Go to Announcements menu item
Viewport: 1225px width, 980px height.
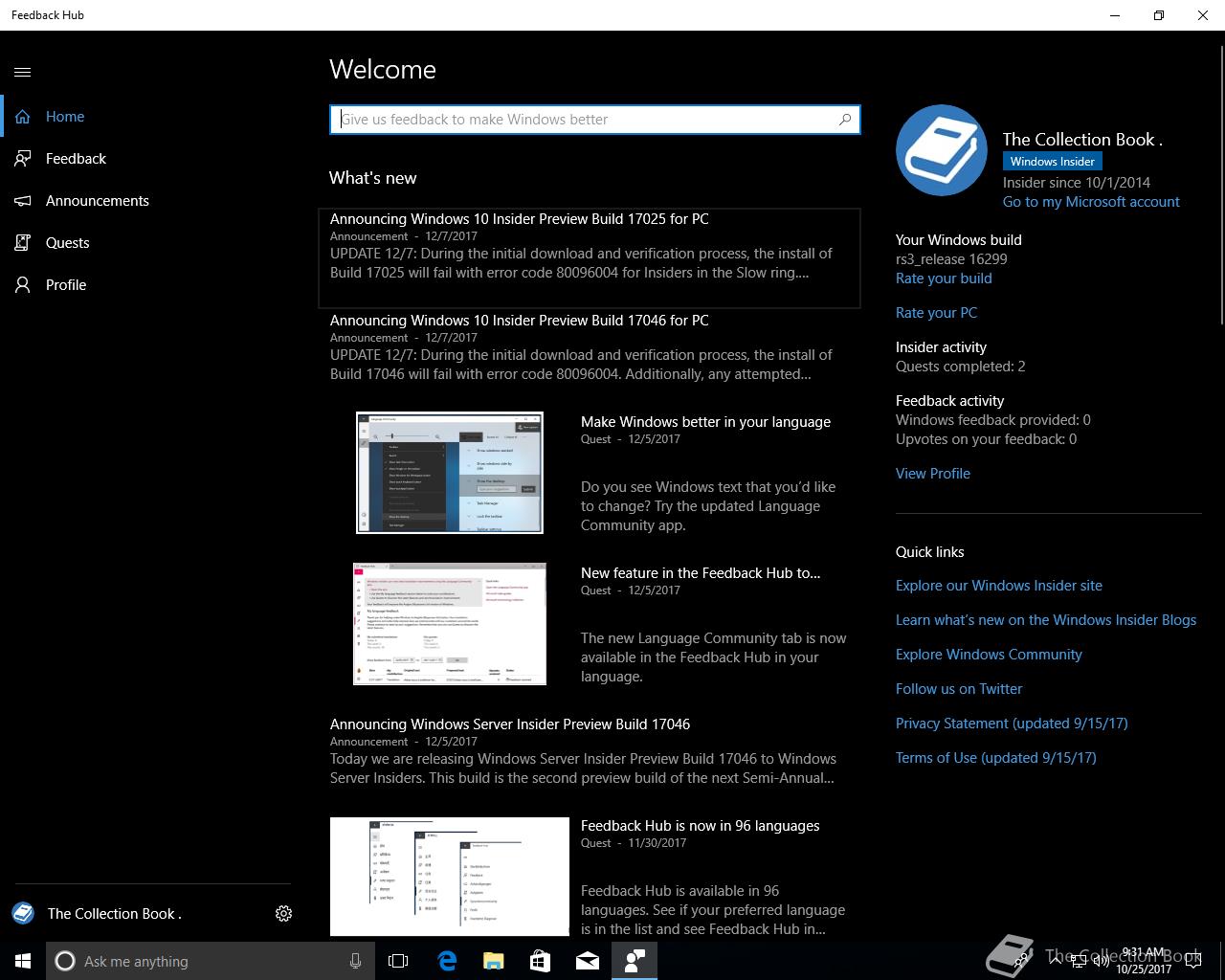coord(153,201)
